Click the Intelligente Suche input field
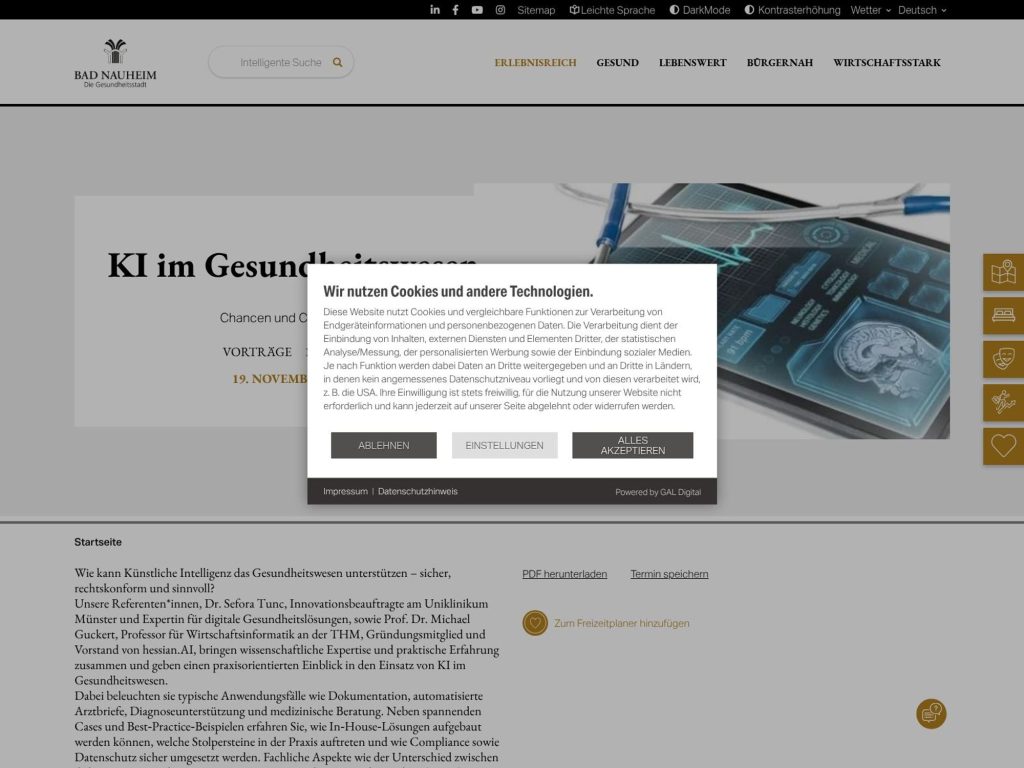This screenshot has width=1024, height=768. (280, 61)
